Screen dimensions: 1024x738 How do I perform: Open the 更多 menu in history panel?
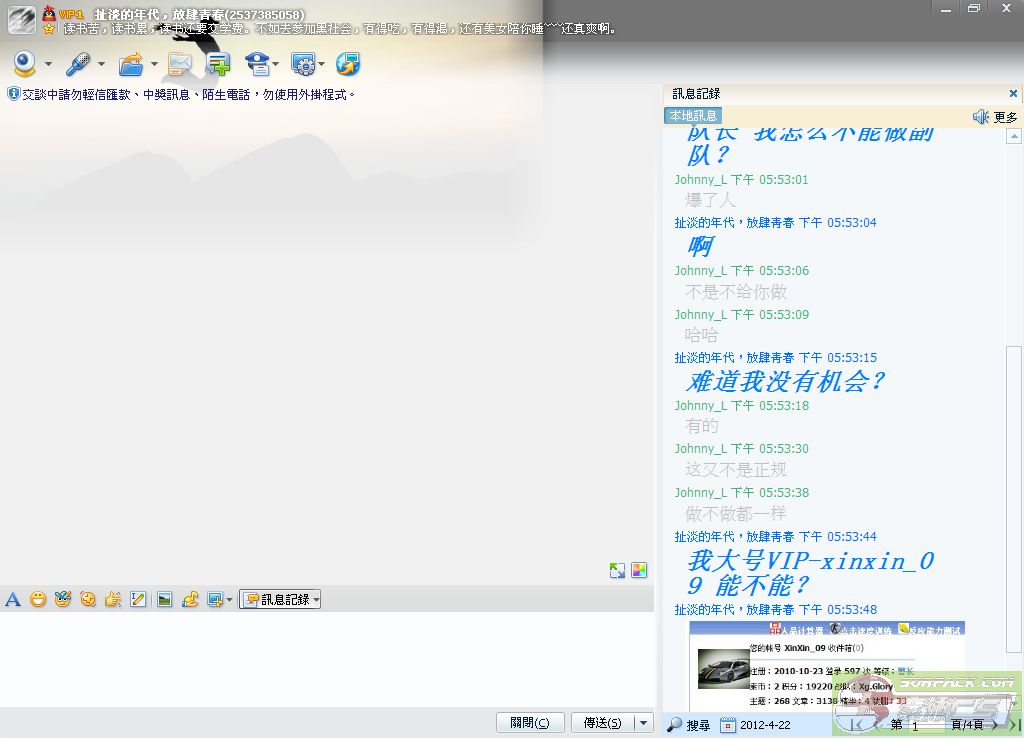pos(1005,117)
